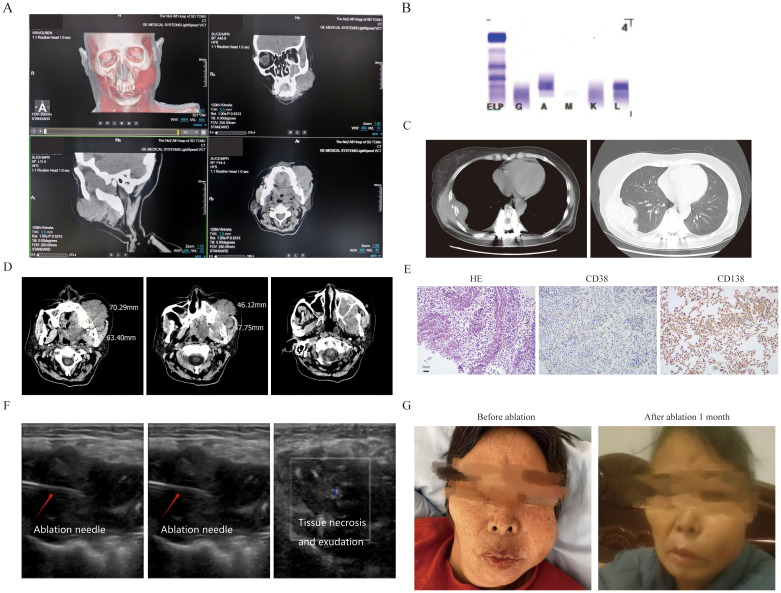Click the G lane label on the gel
The width and height of the screenshot is (781, 593).
[x=519, y=107]
